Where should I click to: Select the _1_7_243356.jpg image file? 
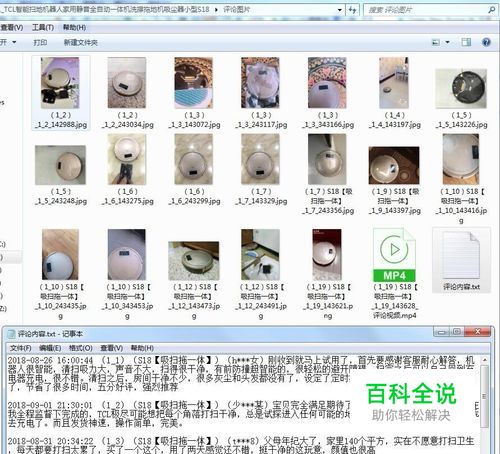(327, 159)
